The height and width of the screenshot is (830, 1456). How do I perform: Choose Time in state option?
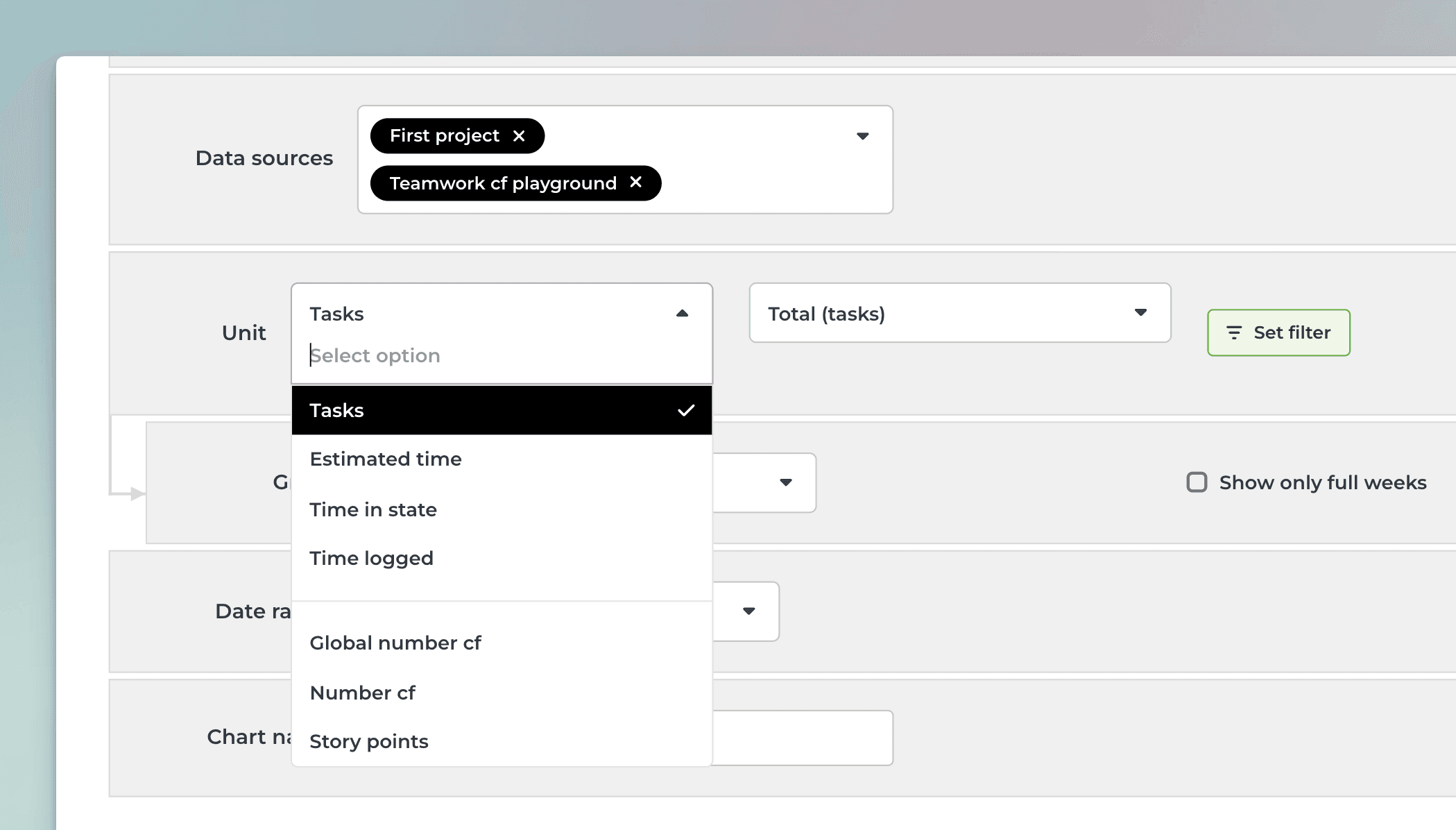[373, 510]
